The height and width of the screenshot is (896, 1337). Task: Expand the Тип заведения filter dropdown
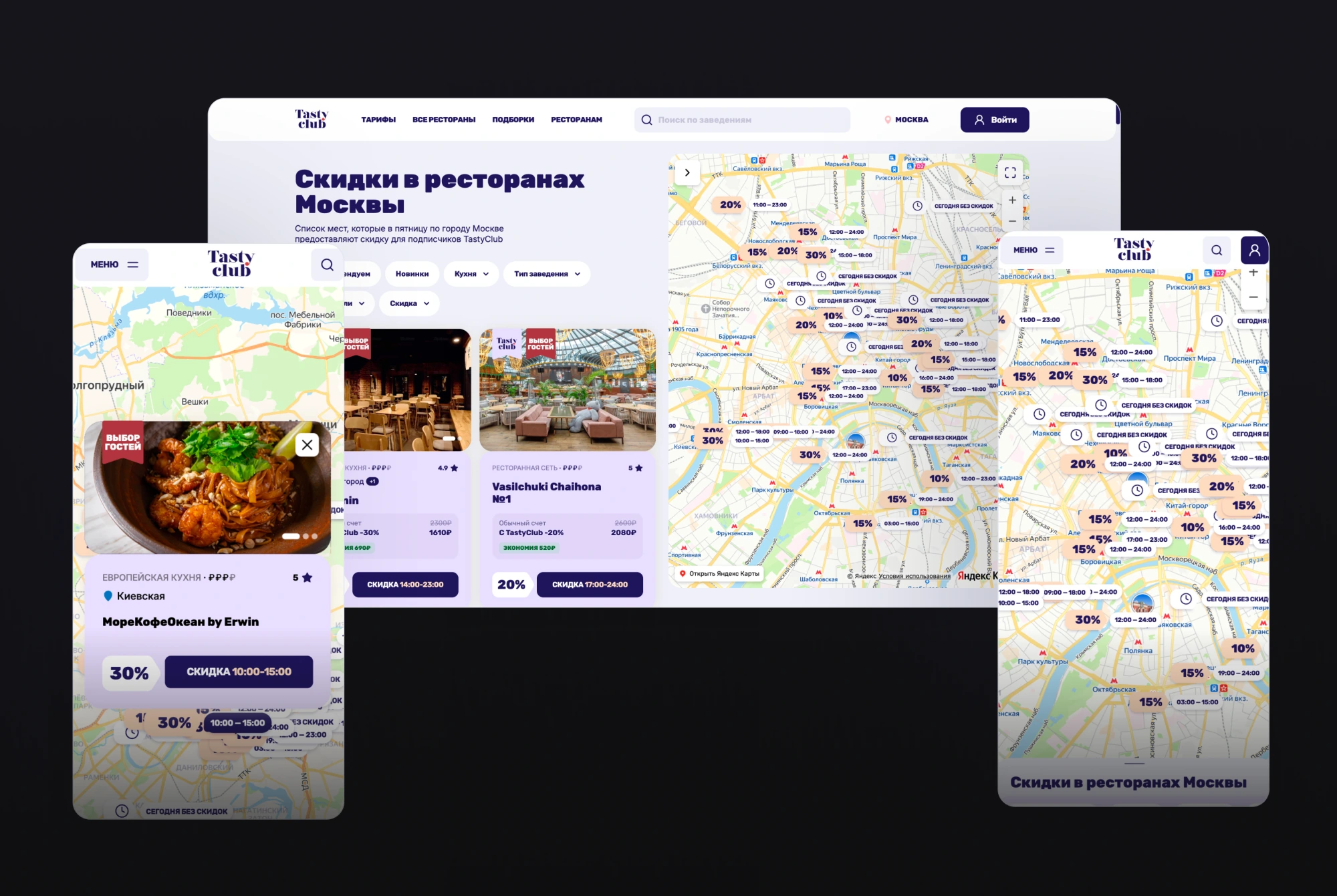coord(547,274)
